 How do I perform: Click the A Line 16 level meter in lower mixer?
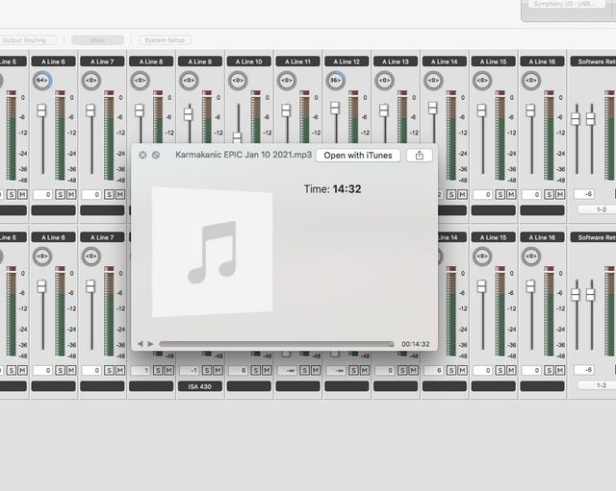[549, 311]
